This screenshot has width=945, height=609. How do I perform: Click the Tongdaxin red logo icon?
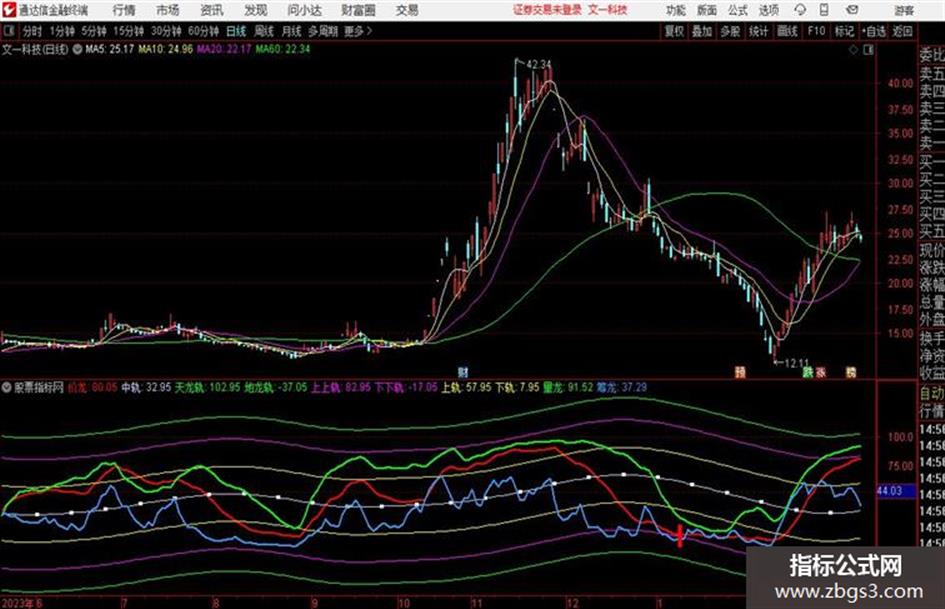pyautogui.click(x=8, y=10)
